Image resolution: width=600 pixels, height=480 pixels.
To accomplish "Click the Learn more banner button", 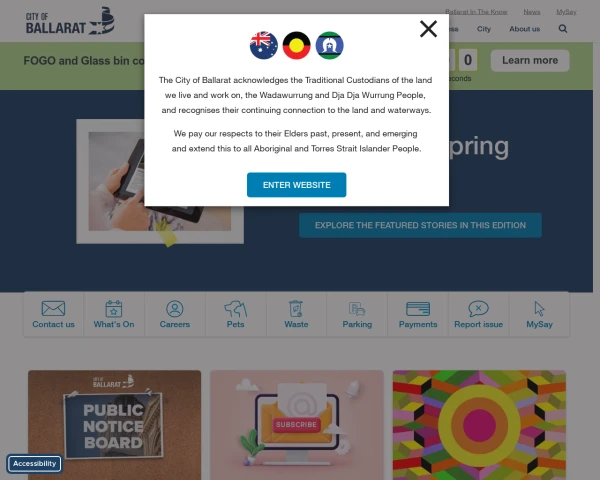I will (x=530, y=60).
